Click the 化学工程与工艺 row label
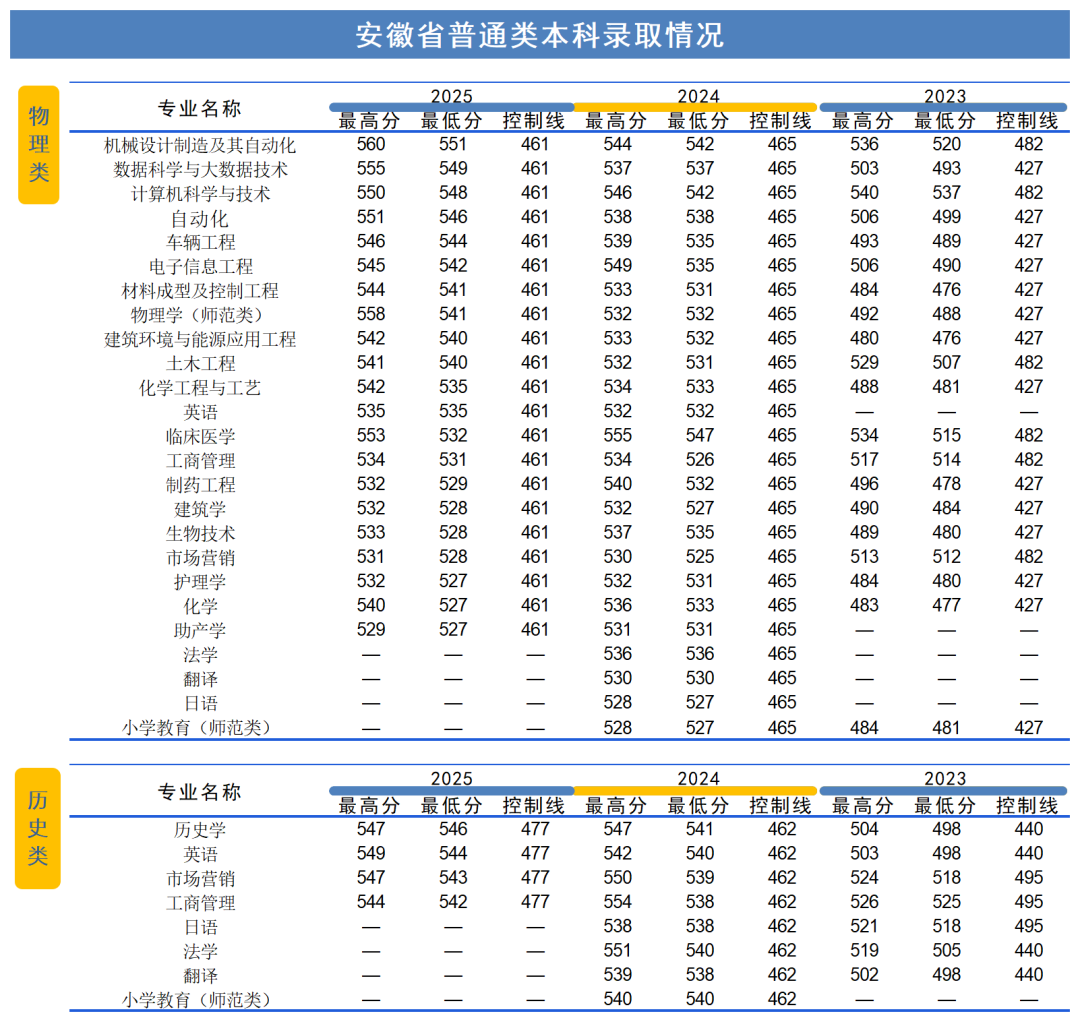The width and height of the screenshot is (1080, 1022). [200, 388]
